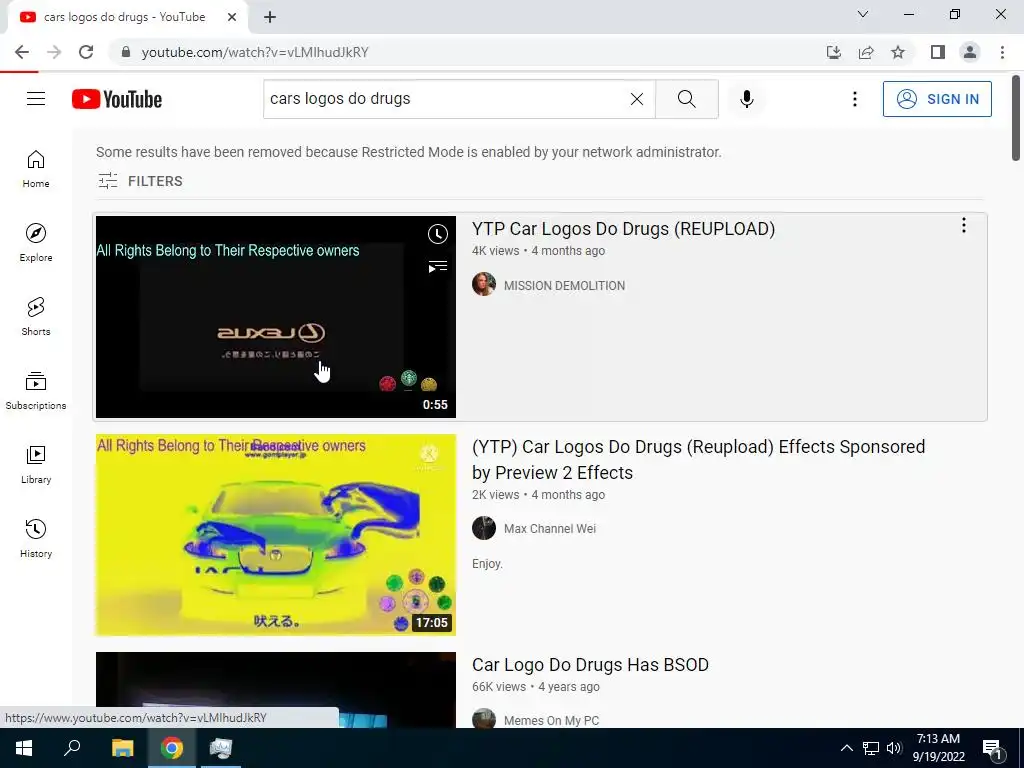Expand the FILTERS options
Screen dimensions: 1024x768
(140, 181)
